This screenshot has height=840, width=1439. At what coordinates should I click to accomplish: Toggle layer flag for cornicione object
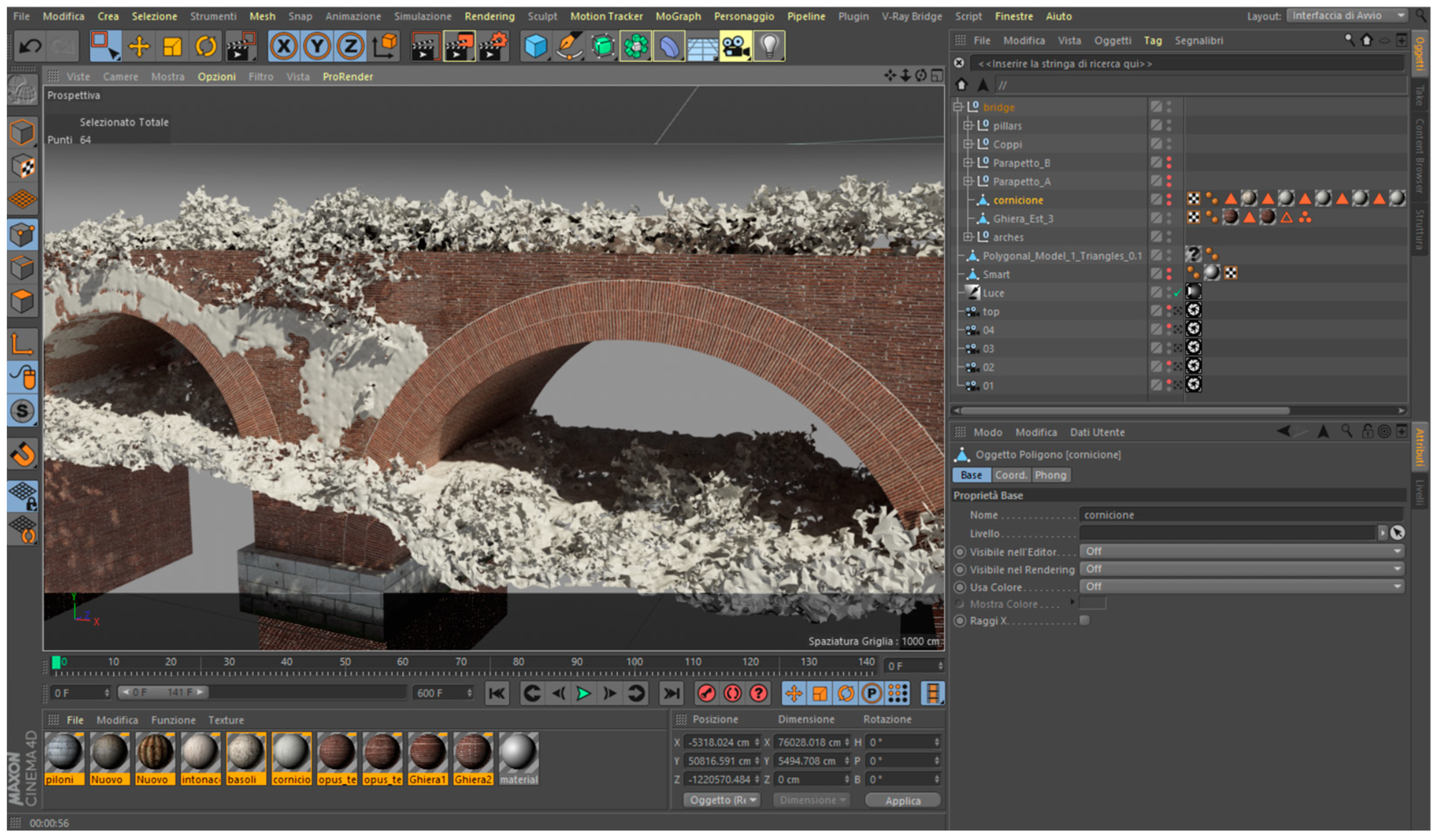1156,200
